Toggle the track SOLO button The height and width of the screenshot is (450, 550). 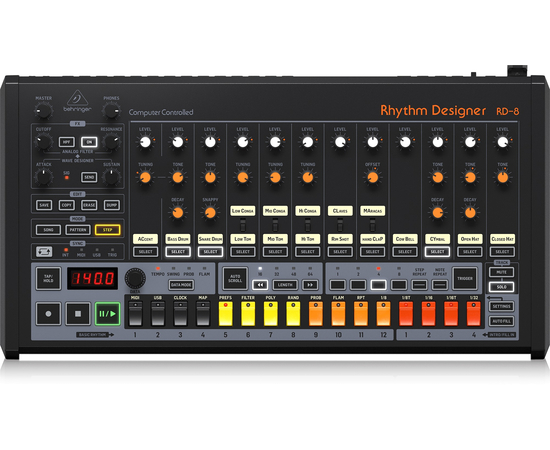[x=502, y=287]
